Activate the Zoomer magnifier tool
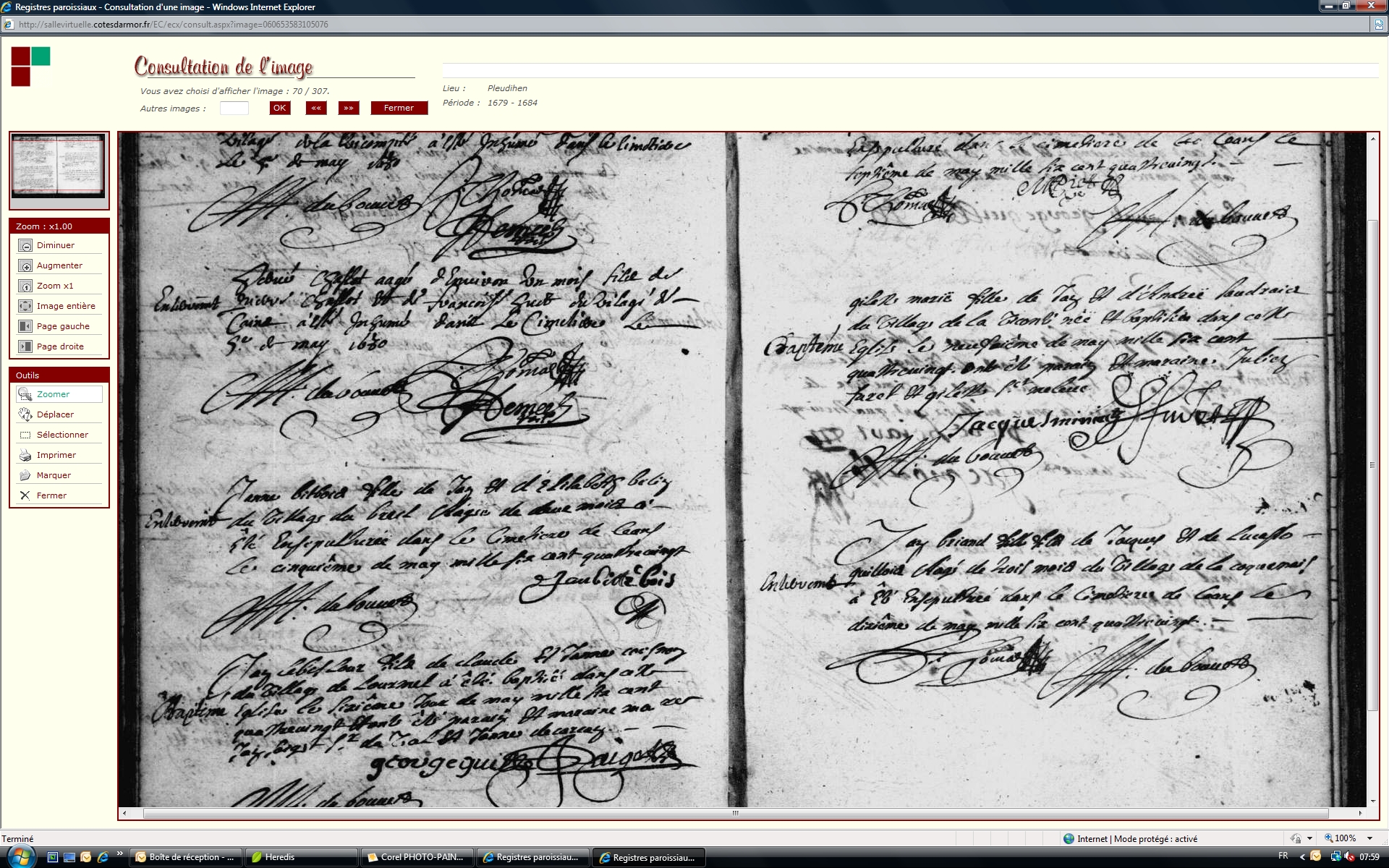Image resolution: width=1389 pixels, height=868 pixels. [25, 394]
